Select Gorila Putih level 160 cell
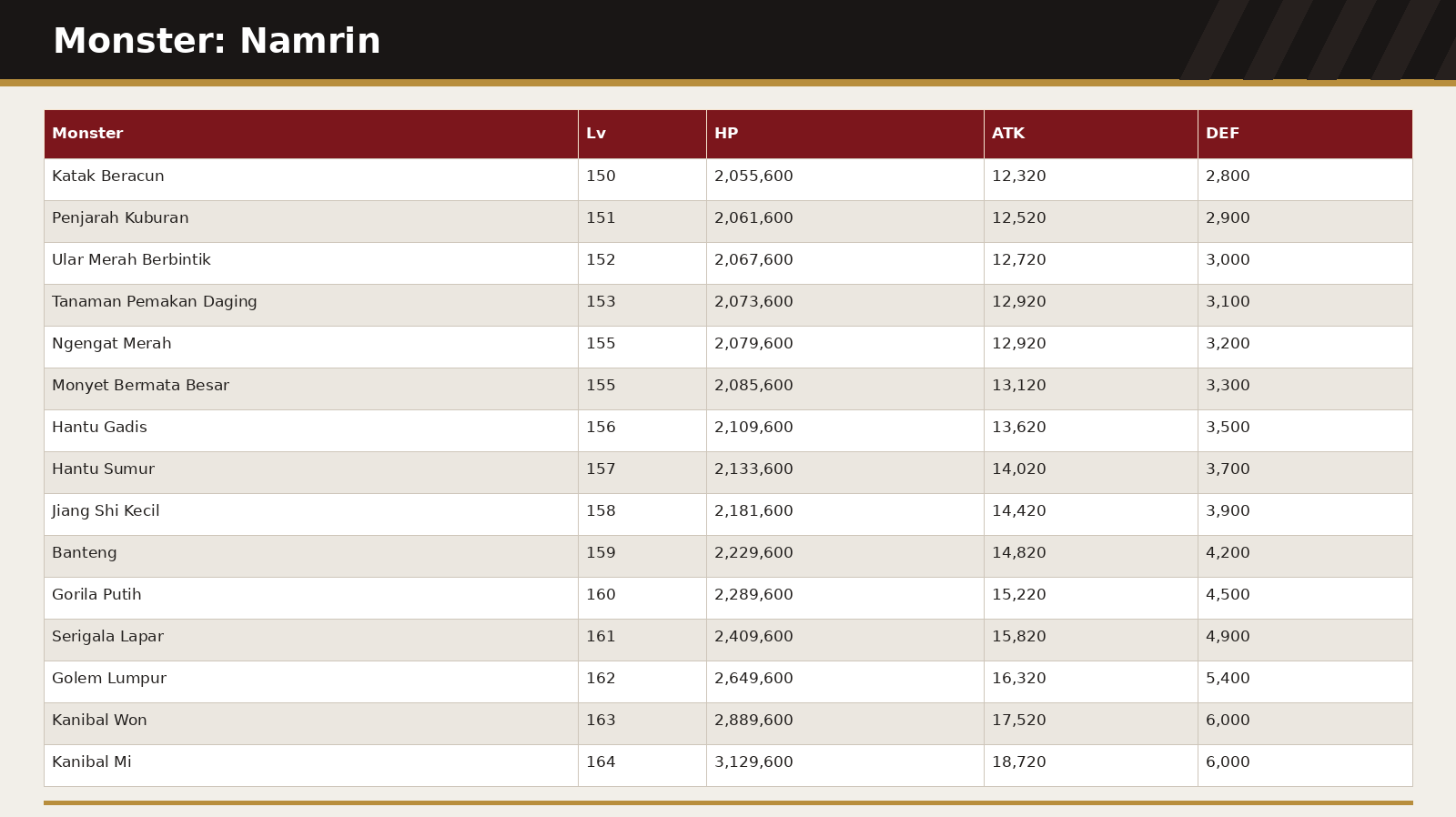This screenshot has width=1456, height=817. pos(642,598)
